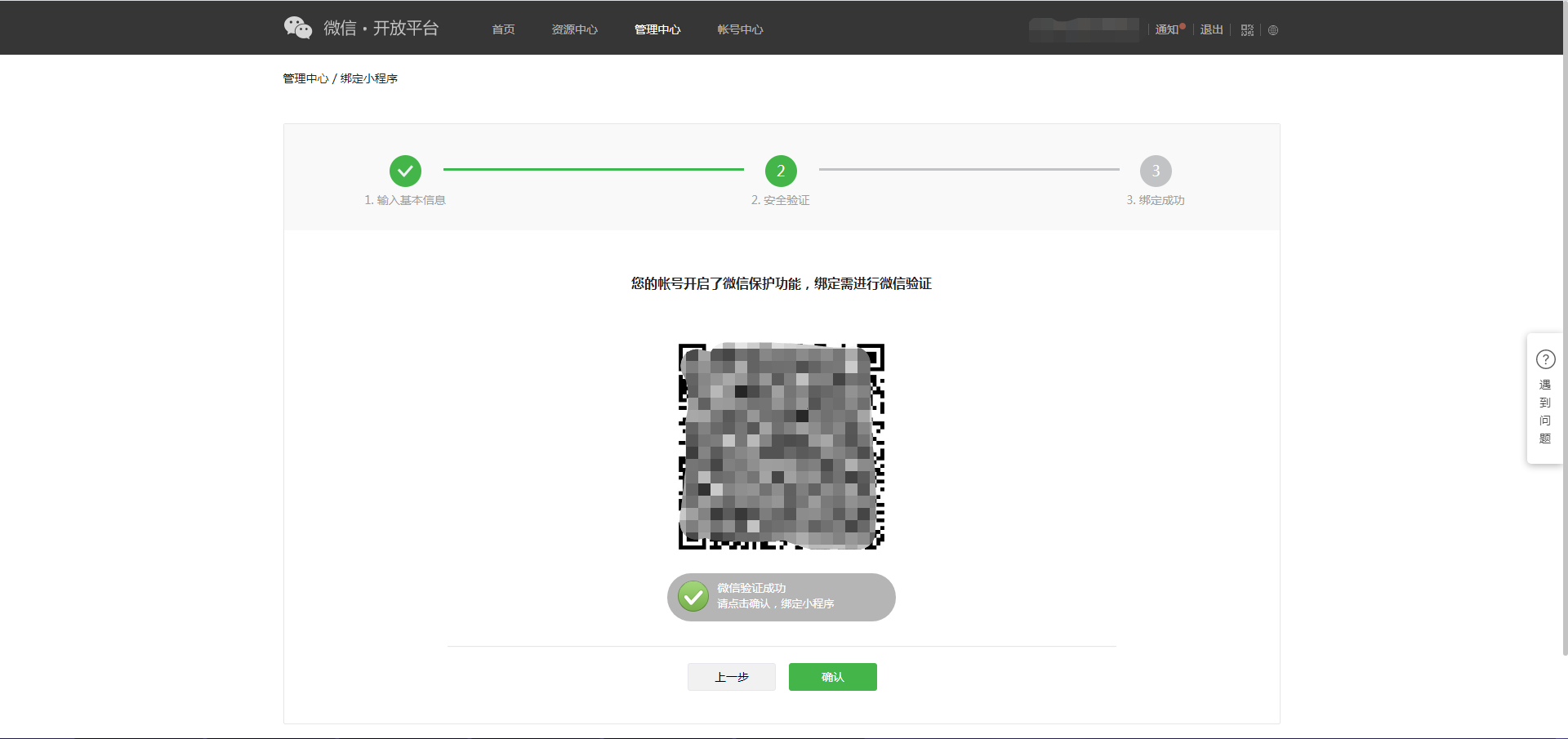Click the blurred account name in header
This screenshot has height=739, width=1568.
(x=1084, y=29)
